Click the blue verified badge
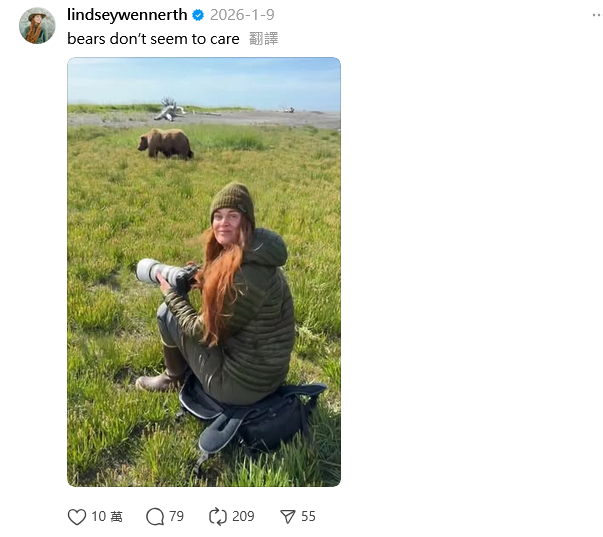The width and height of the screenshot is (603, 537). click(x=198, y=15)
